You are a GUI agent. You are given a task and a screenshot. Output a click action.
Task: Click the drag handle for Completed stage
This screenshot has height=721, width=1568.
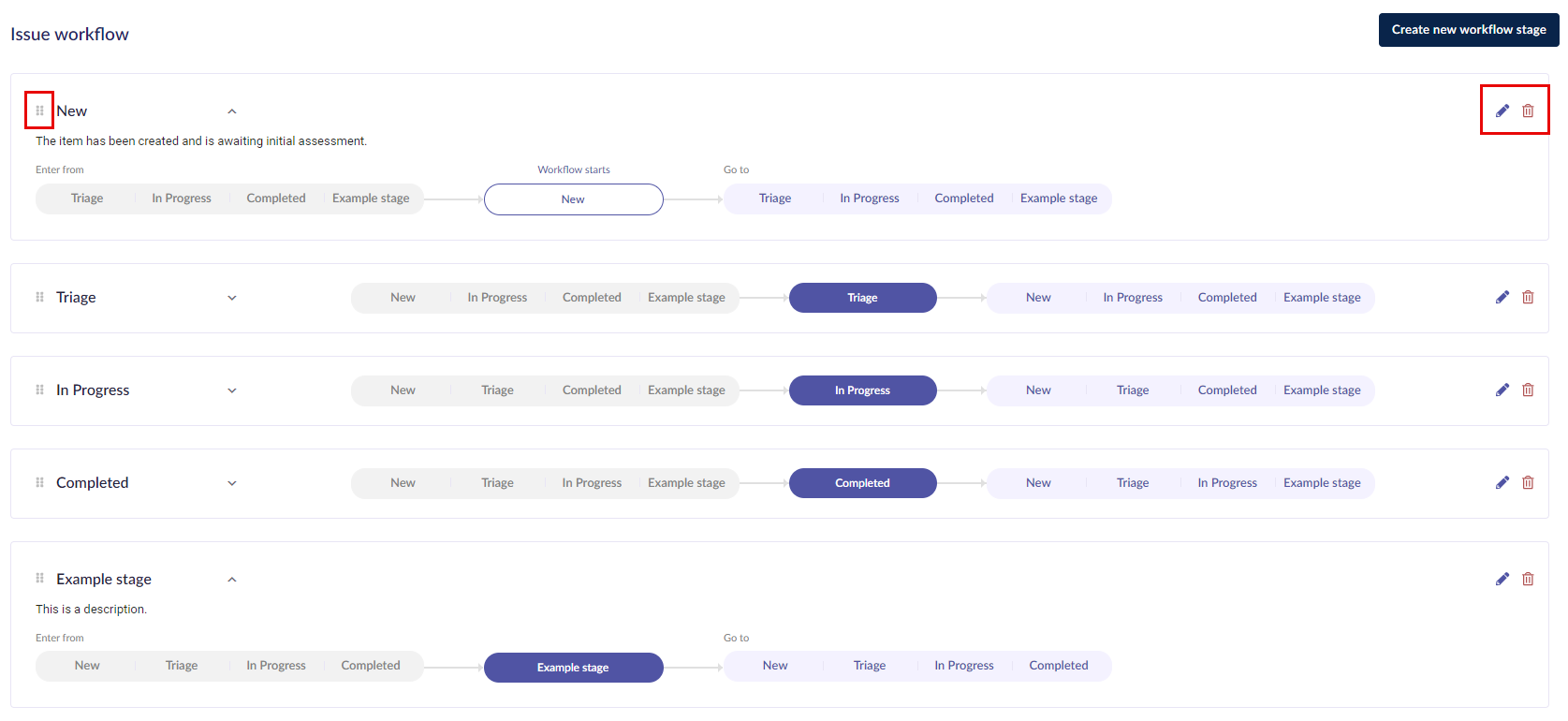coord(39,482)
